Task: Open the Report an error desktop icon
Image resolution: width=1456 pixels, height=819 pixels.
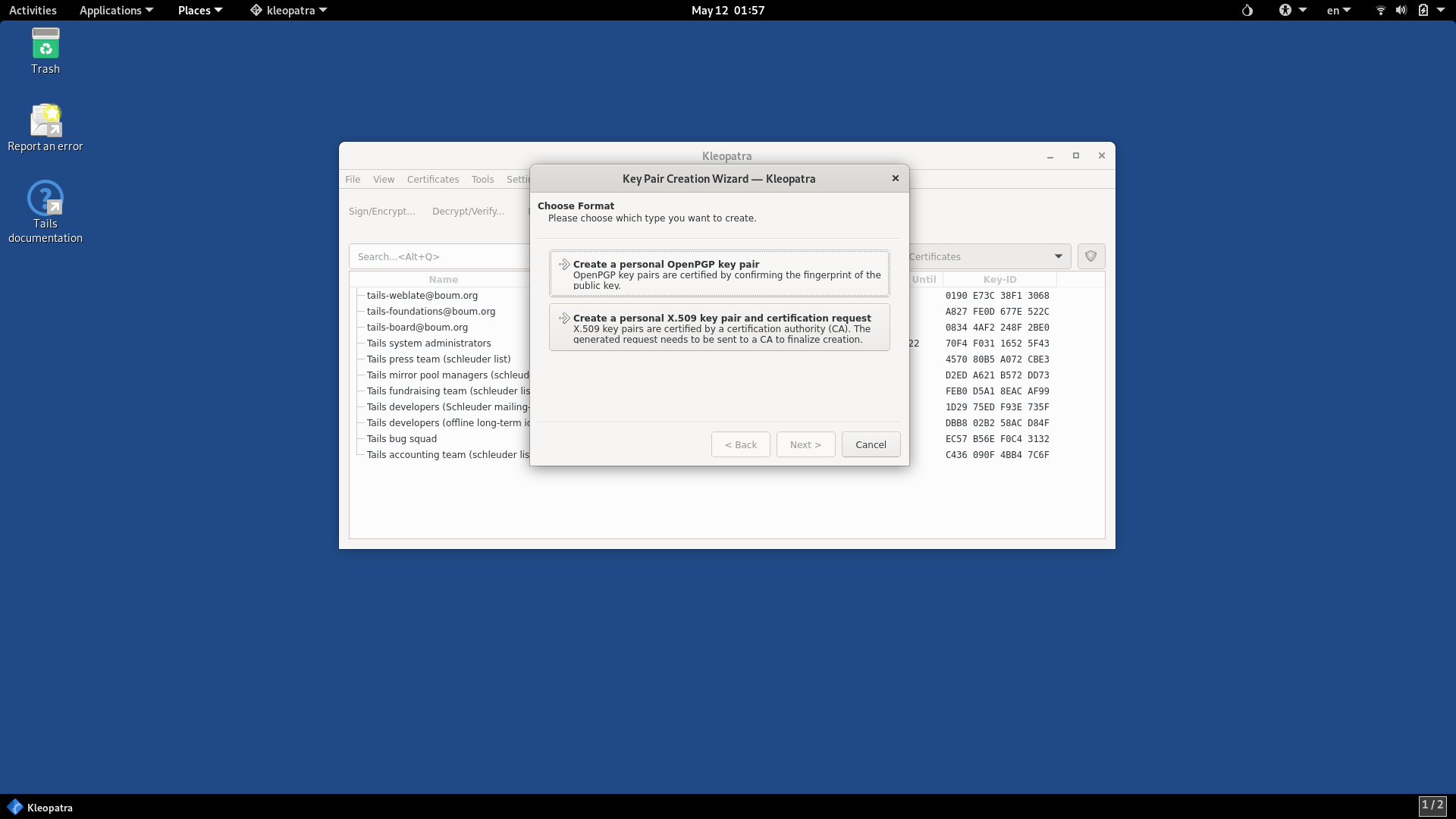Action: tap(45, 127)
